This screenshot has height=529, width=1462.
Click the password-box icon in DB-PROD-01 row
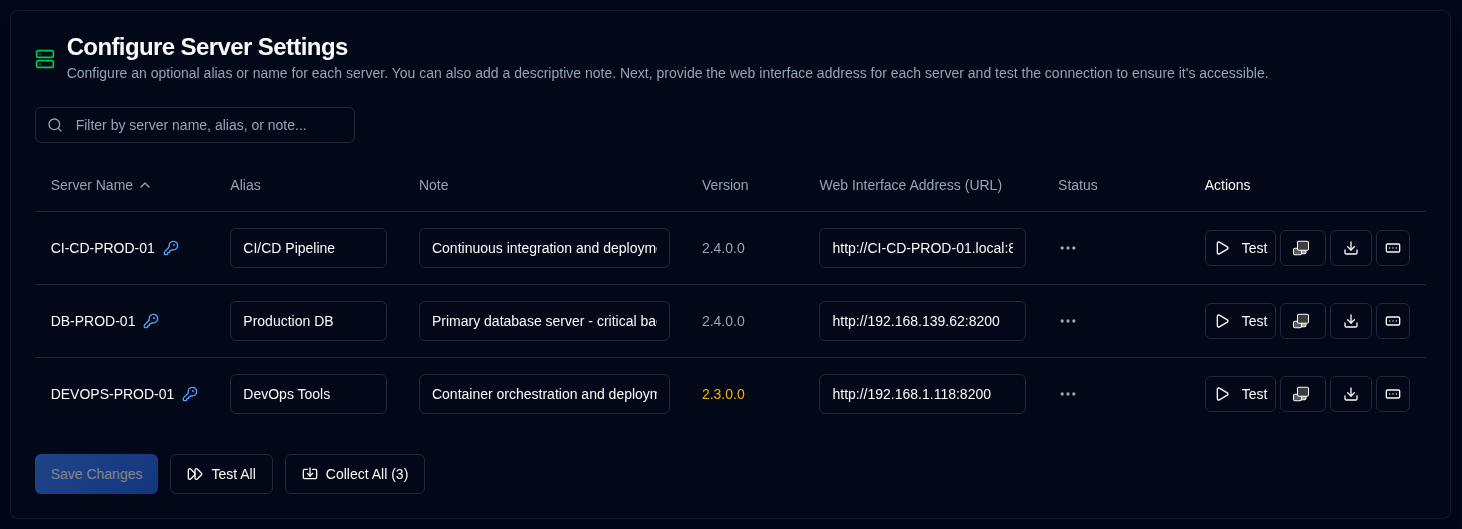(x=1393, y=321)
